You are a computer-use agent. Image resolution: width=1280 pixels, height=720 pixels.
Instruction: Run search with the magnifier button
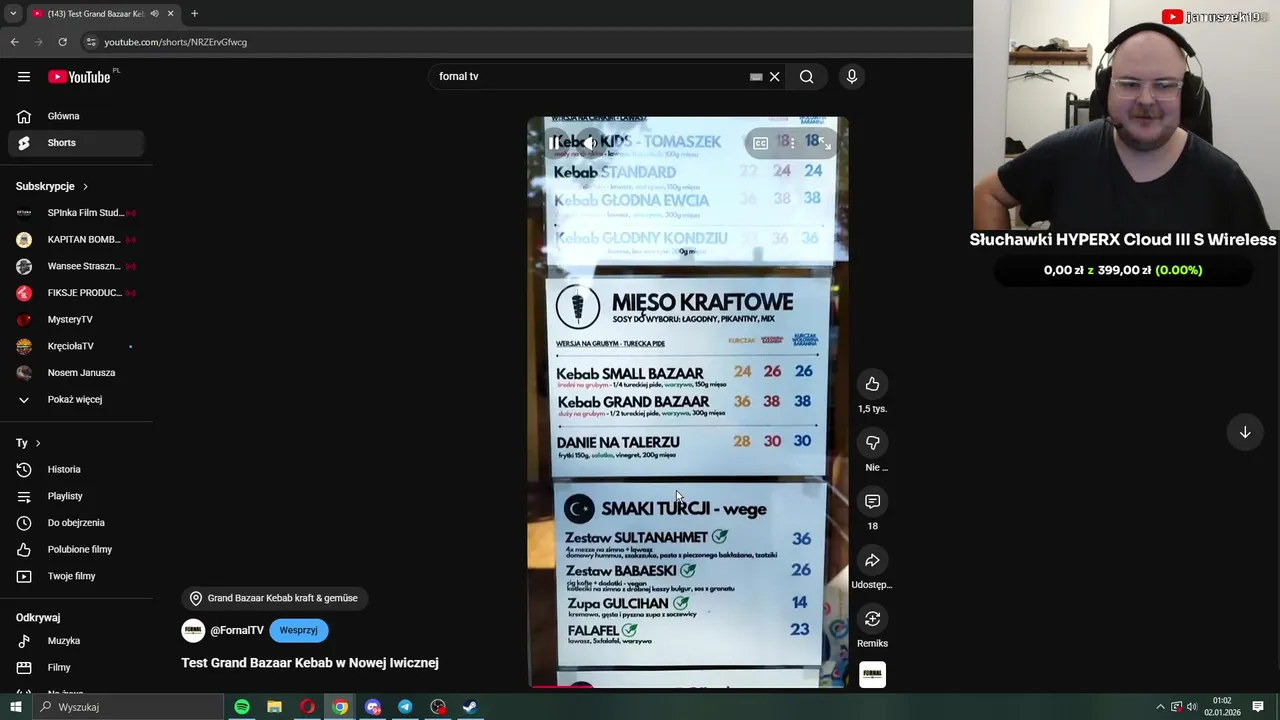click(x=806, y=77)
